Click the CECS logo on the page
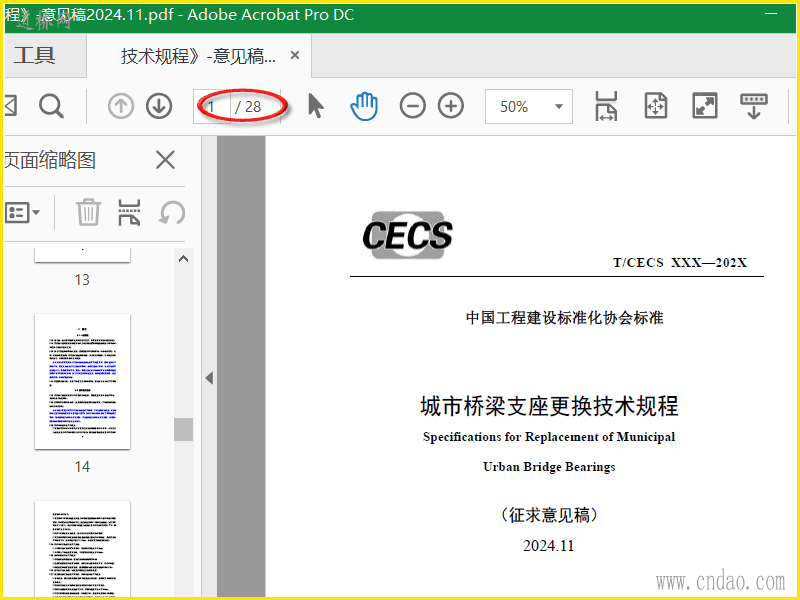Screen dimensions: 800x600 (x=407, y=235)
